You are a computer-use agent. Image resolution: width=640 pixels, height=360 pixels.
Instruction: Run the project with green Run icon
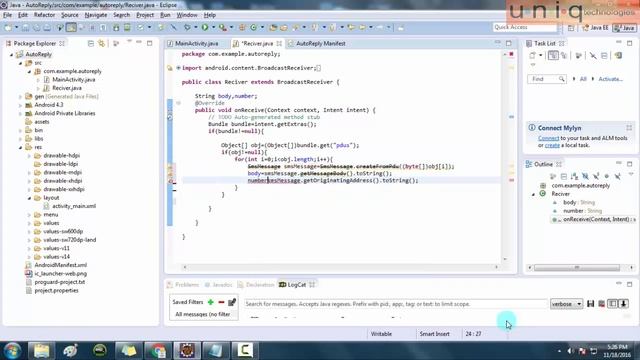pos(205,27)
